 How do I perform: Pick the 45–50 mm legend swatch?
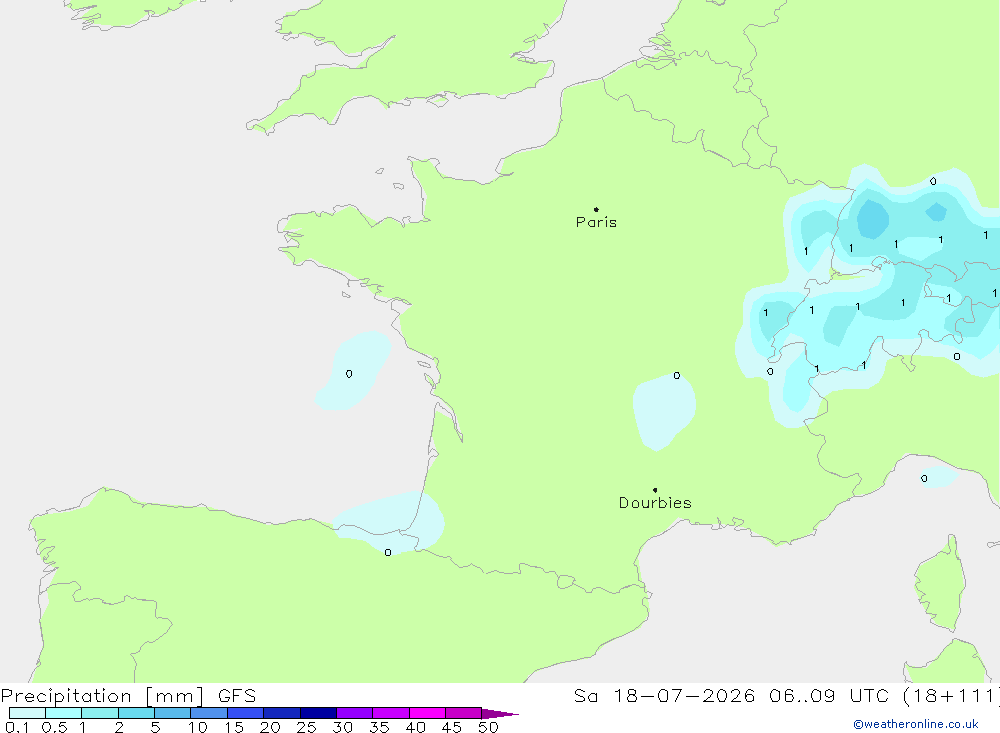coord(464,713)
